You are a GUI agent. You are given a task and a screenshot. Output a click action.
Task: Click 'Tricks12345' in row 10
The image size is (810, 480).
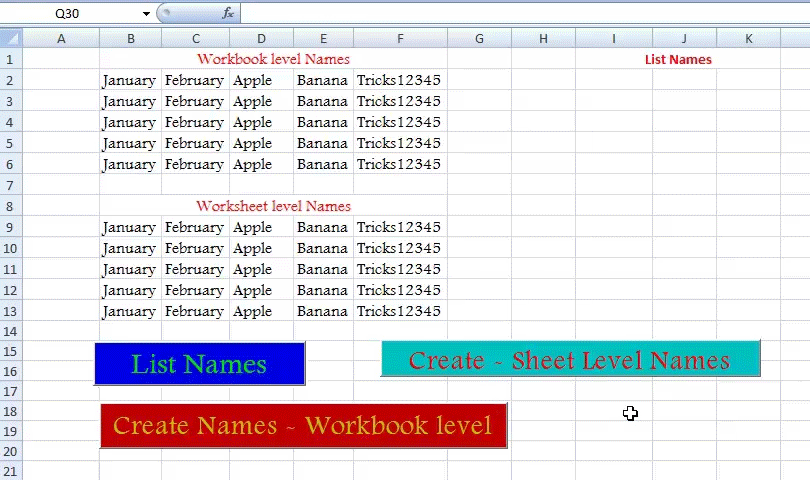(x=398, y=248)
